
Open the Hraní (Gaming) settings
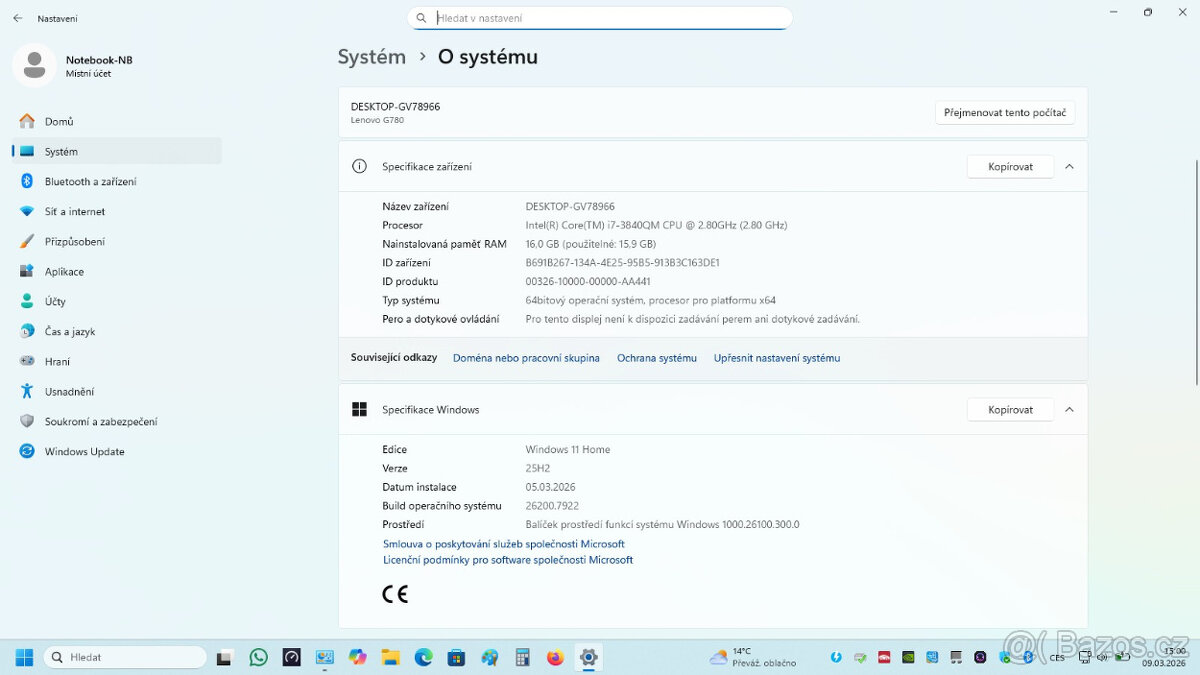click(x=60, y=361)
